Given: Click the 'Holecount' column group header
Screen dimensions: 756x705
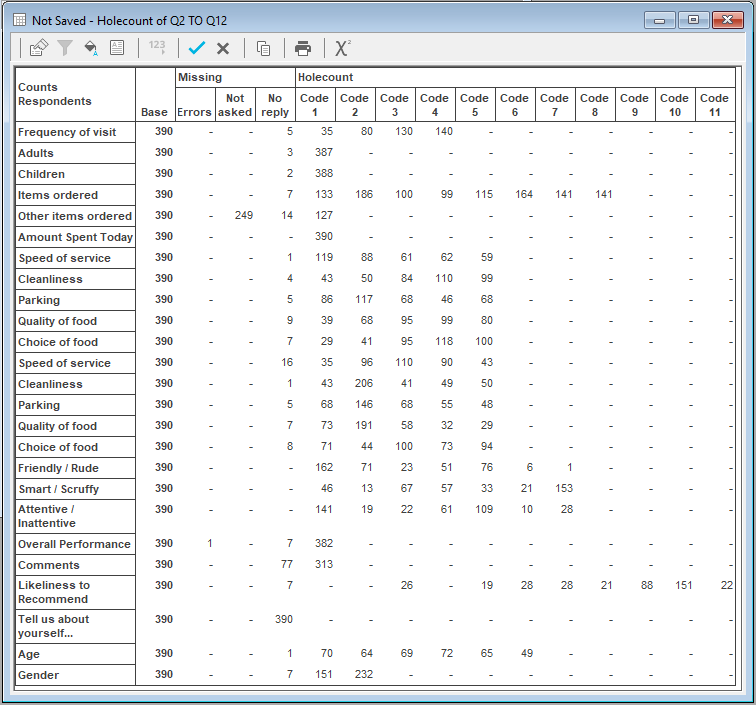Looking at the screenshot, I should point(325,77).
